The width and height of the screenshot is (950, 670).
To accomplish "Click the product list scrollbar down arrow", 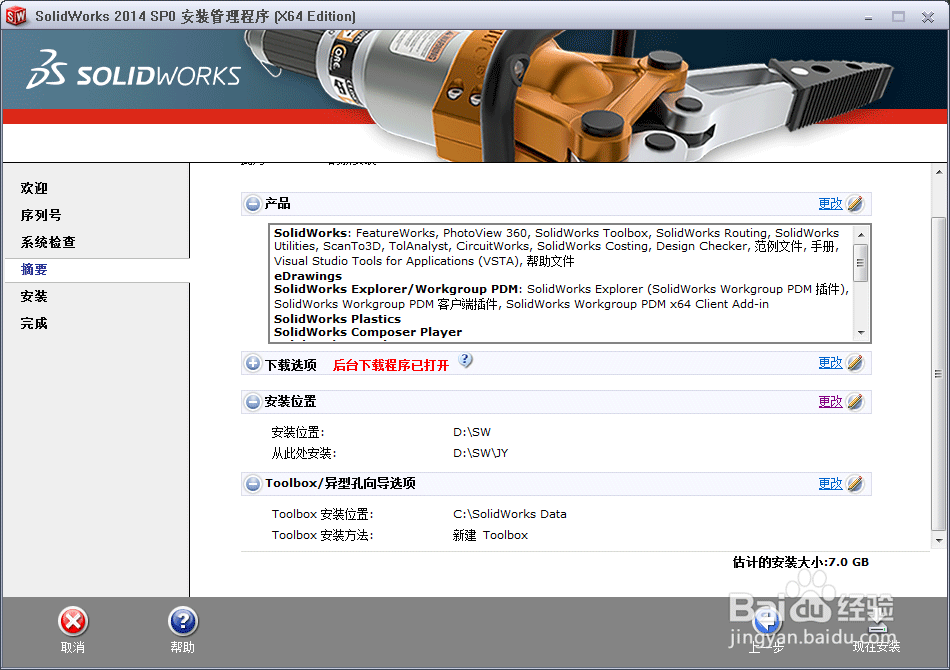I will [x=862, y=333].
